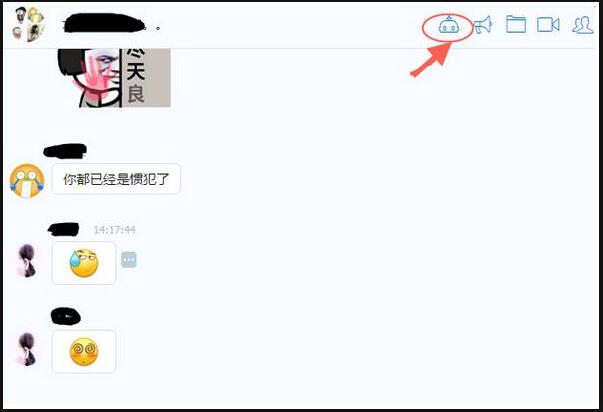Click the avatar beside the sweating emoji message
The width and height of the screenshot is (603, 412).
(27, 261)
